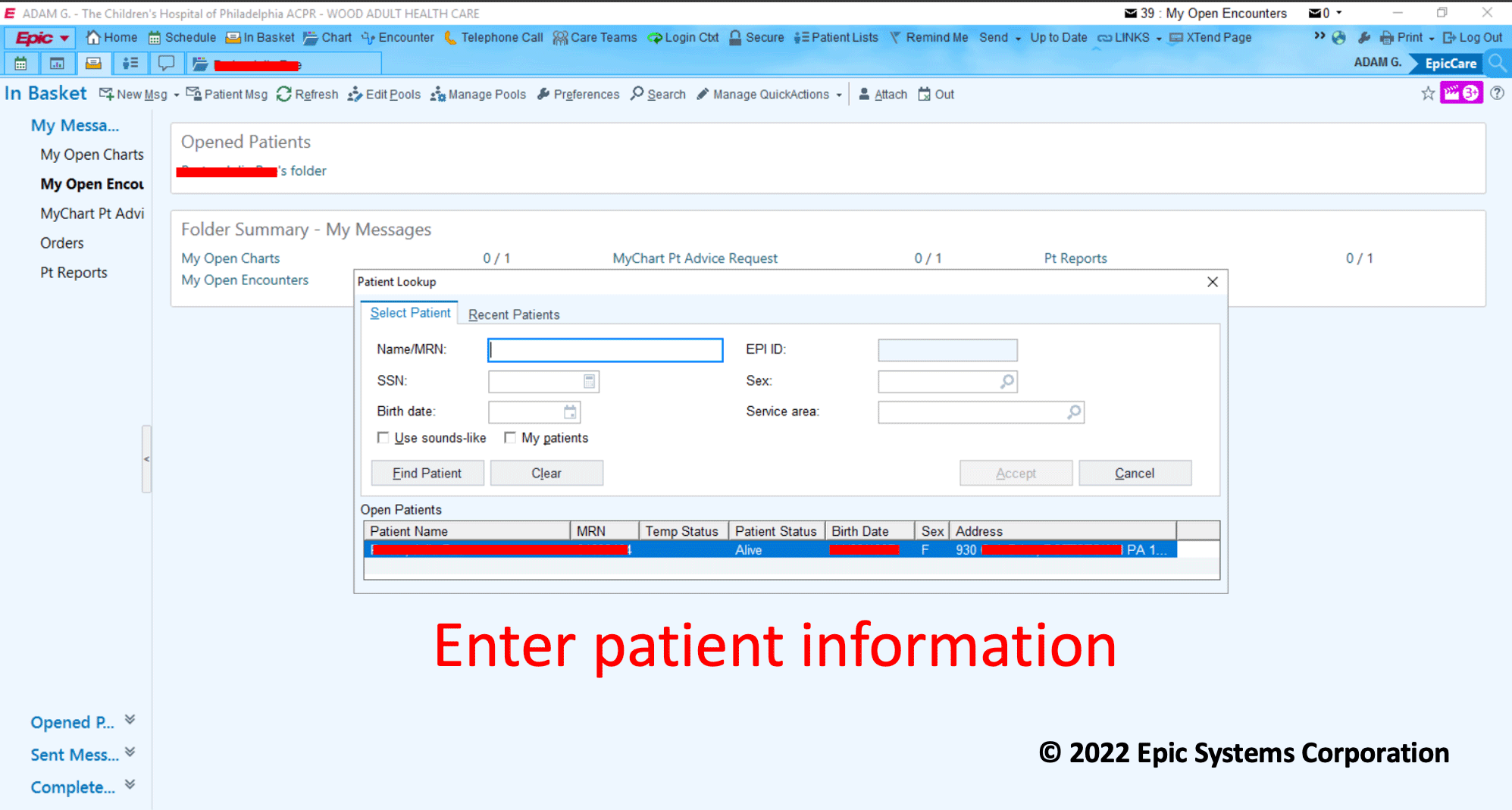Click Login Ctxt in the toolbar
1512x810 pixels.
683,38
